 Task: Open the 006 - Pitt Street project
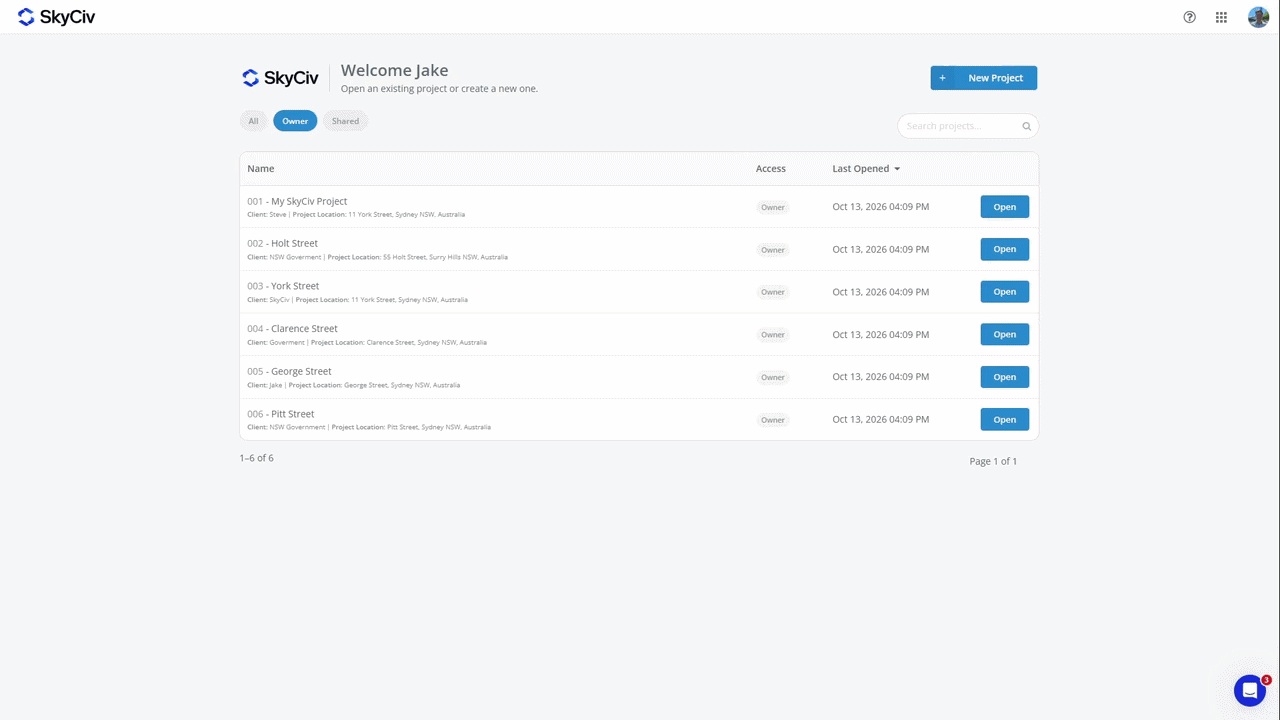1004,420
